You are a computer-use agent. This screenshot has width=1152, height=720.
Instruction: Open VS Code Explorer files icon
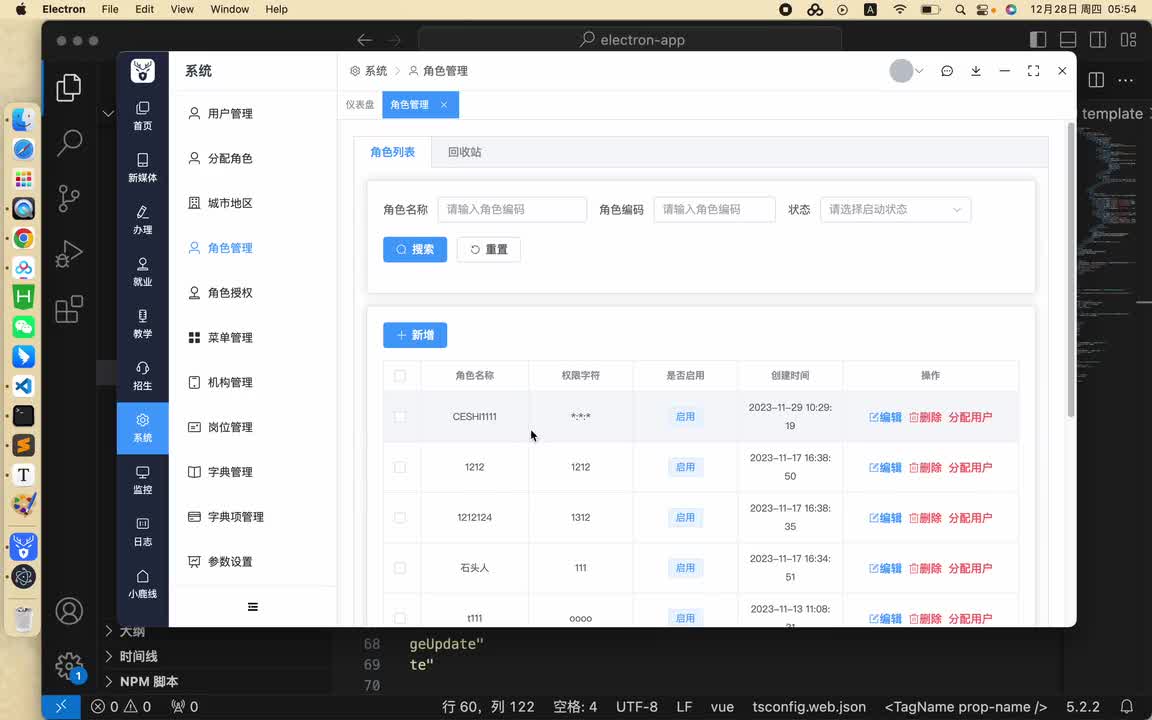(69, 87)
